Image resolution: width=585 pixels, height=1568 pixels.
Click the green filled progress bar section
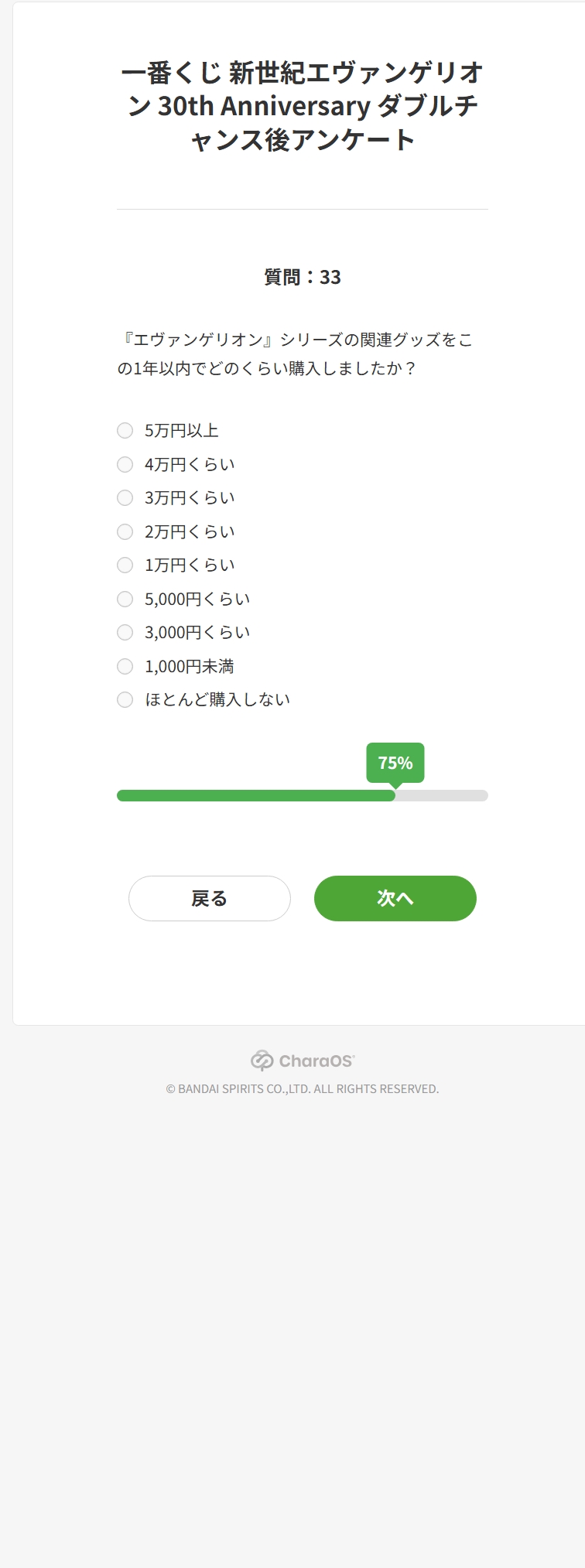click(x=255, y=795)
